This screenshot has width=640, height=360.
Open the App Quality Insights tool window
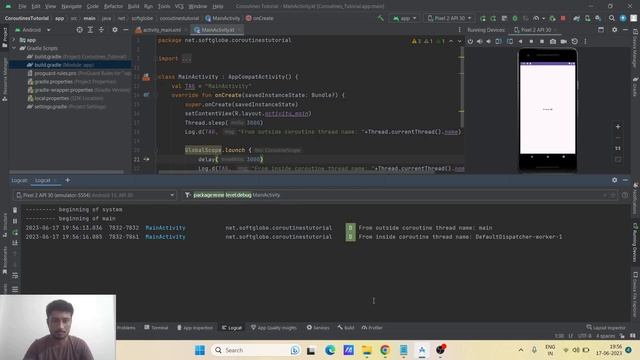pos(273,328)
